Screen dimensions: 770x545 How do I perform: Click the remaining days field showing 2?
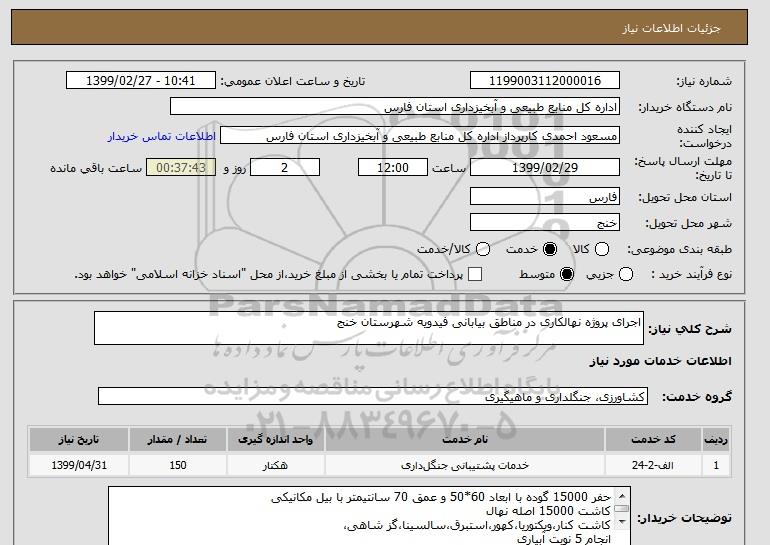coord(285,167)
